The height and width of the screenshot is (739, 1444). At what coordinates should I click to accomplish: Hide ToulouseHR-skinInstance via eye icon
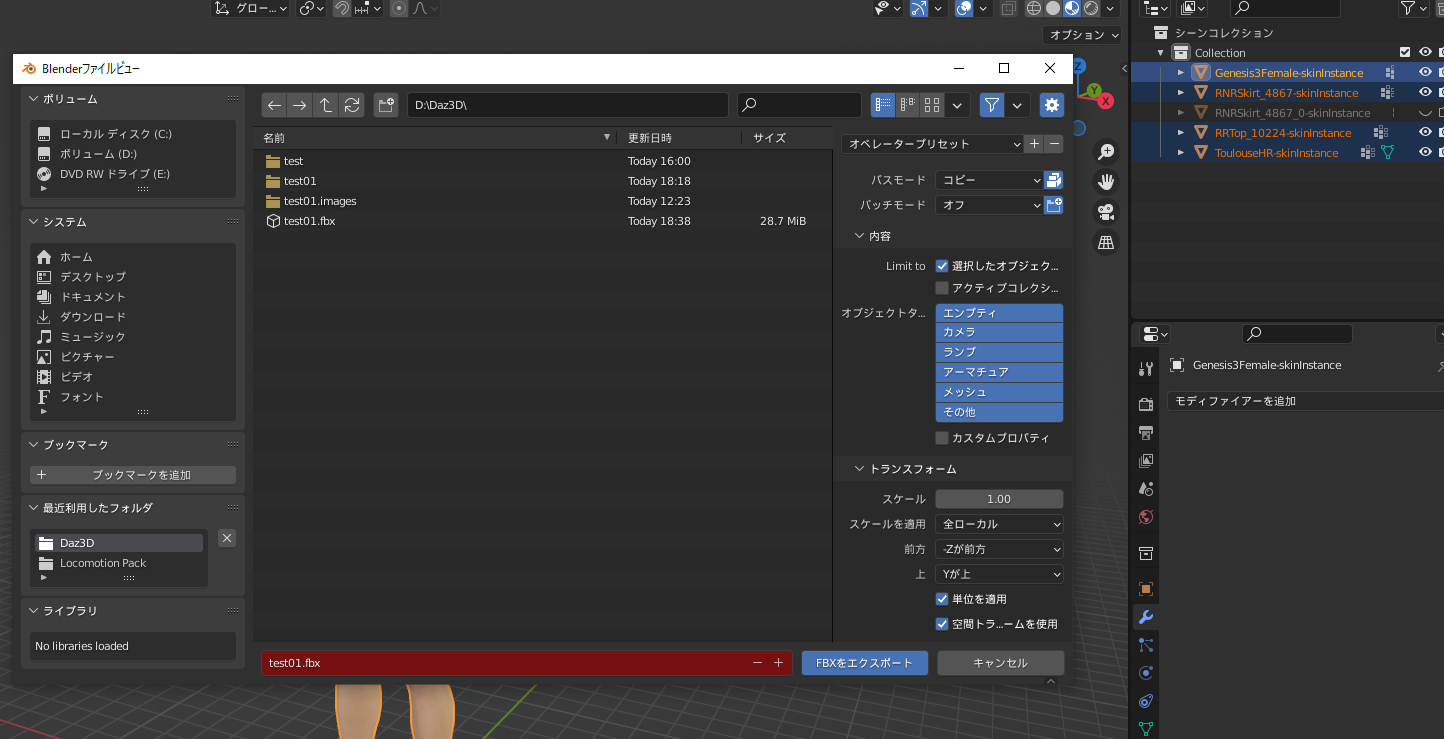coord(1425,152)
